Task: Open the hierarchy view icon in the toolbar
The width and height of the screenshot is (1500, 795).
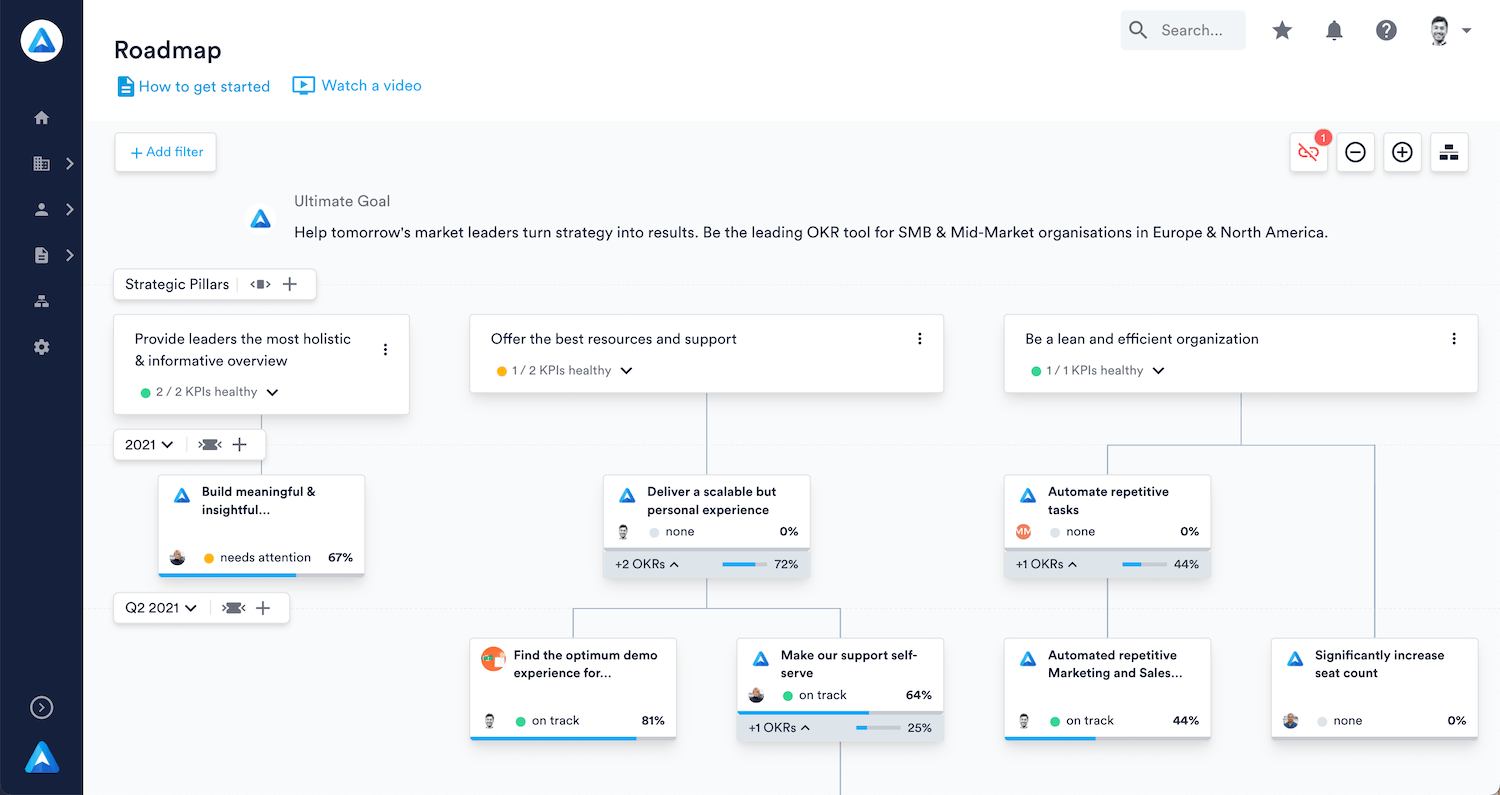Action: coord(1449,153)
